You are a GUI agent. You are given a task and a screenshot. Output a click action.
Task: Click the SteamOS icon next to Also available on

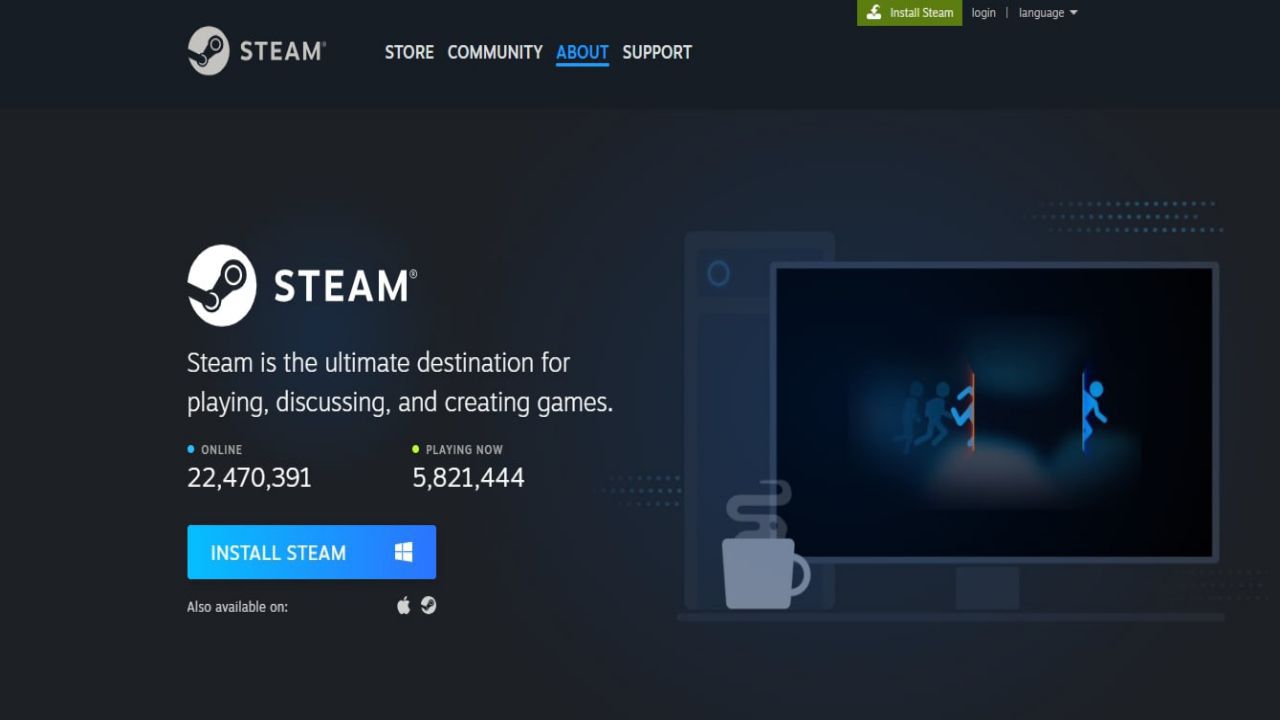(429, 605)
